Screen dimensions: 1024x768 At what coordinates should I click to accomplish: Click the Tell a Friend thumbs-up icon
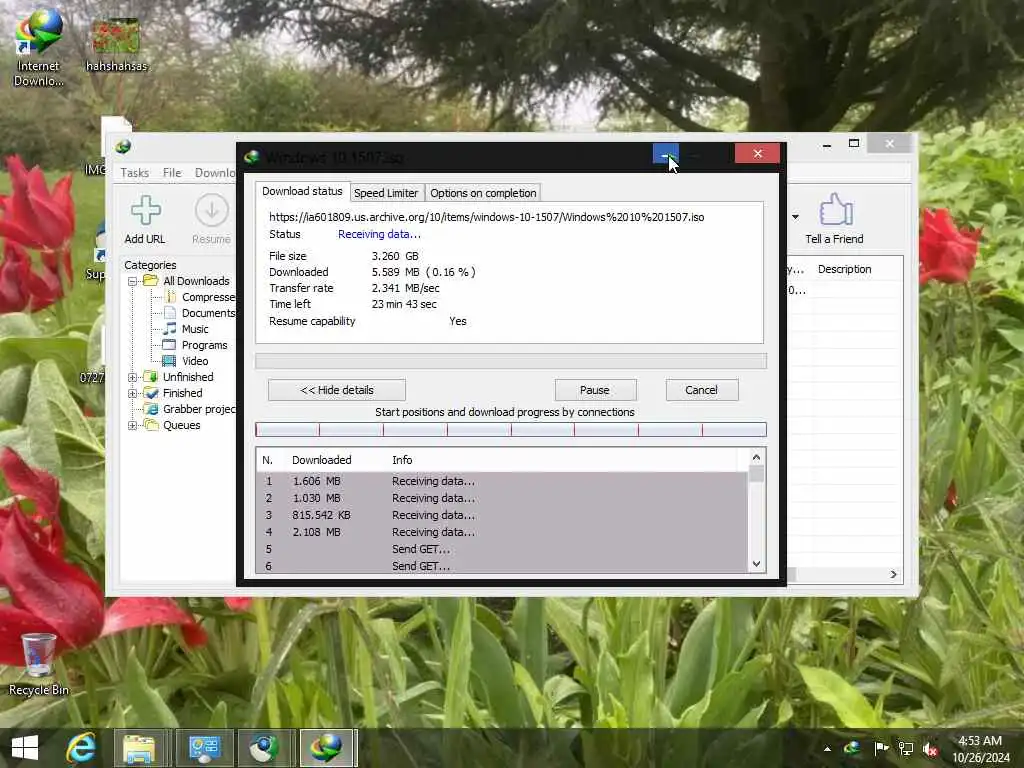pyautogui.click(x=835, y=209)
